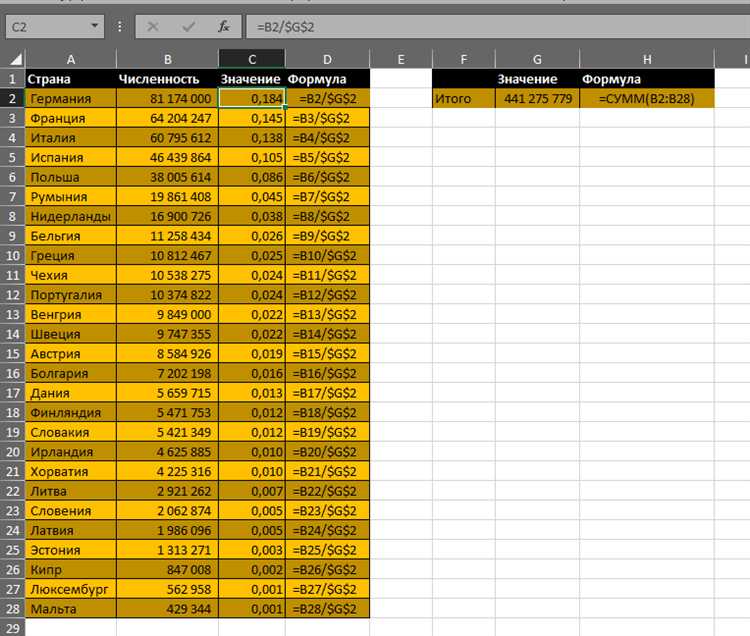Screen dimensions: 750x636
Task: Click the cancel (X) formula button
Action: pos(153,26)
